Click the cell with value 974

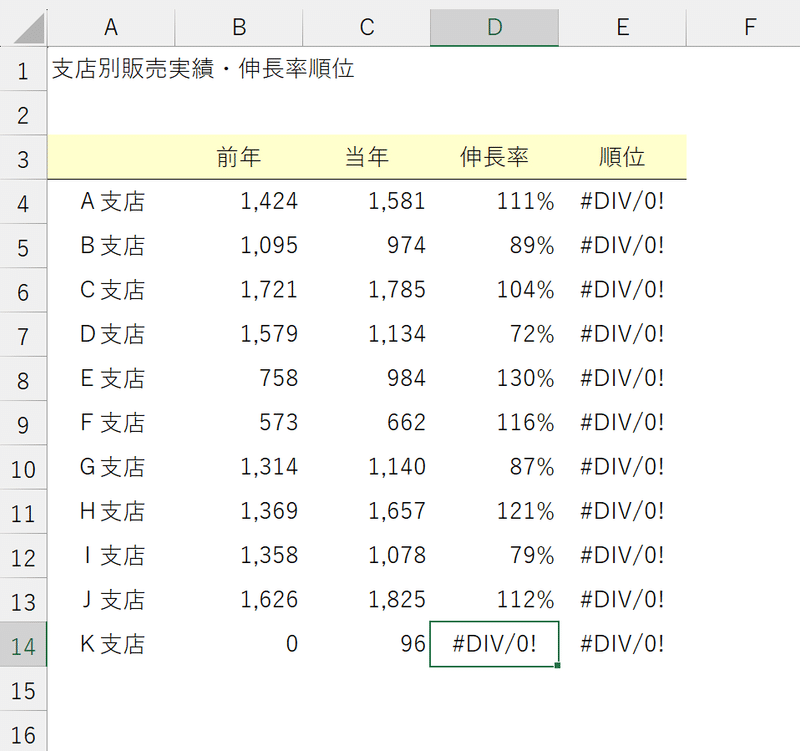367,246
